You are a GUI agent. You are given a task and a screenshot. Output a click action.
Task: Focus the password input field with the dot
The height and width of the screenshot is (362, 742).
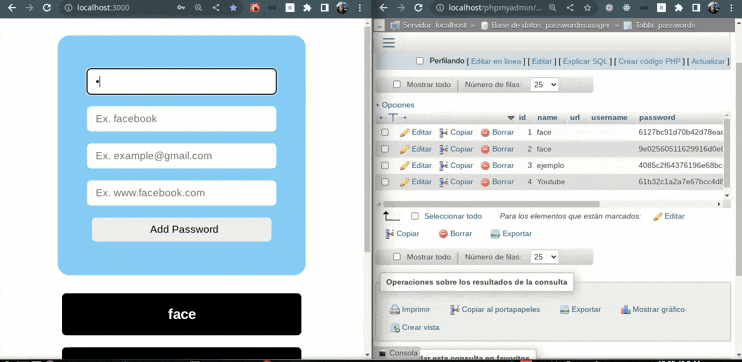tap(182, 81)
